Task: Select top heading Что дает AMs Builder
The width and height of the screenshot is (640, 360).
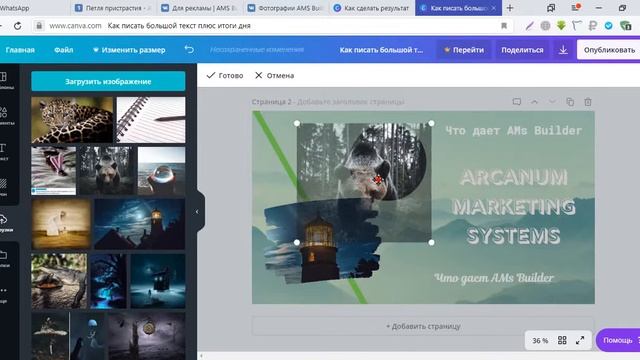Action: pos(513,131)
